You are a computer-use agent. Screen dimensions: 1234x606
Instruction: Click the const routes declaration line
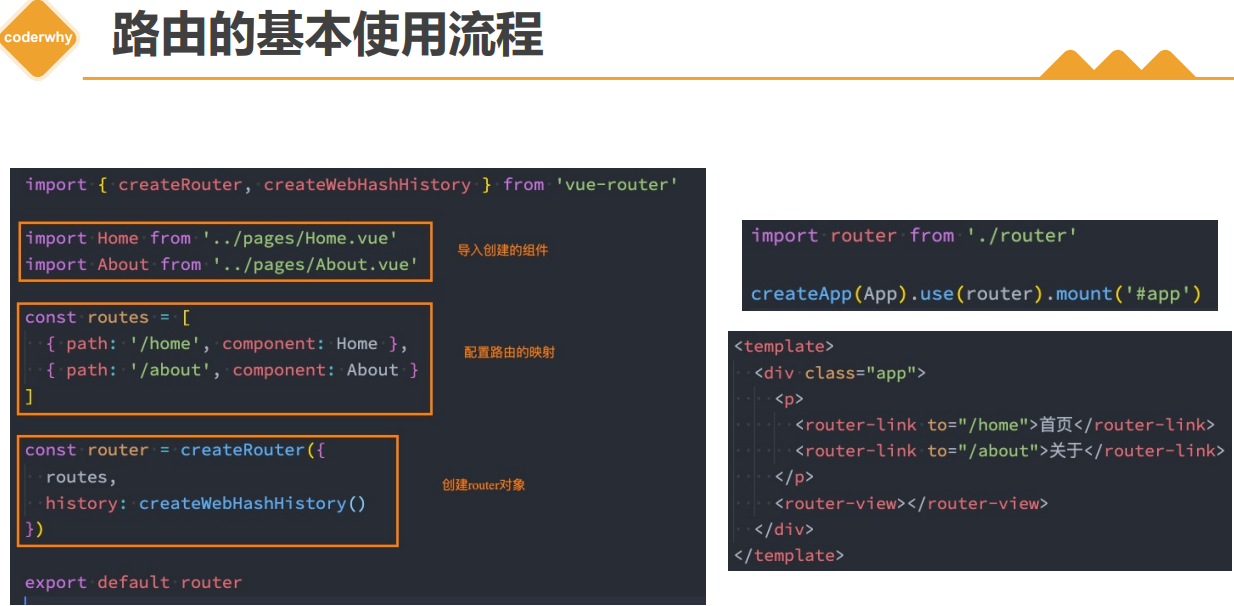pyautogui.click(x=107, y=317)
